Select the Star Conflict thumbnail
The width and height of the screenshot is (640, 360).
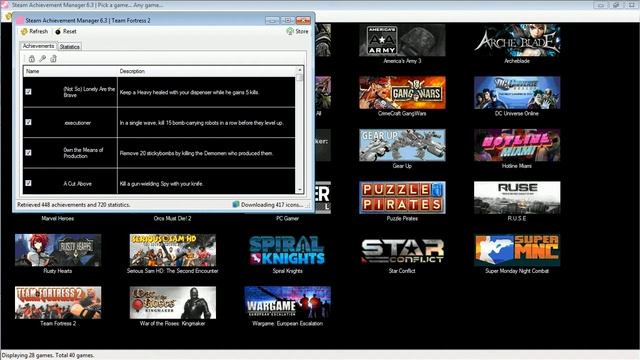(x=402, y=250)
